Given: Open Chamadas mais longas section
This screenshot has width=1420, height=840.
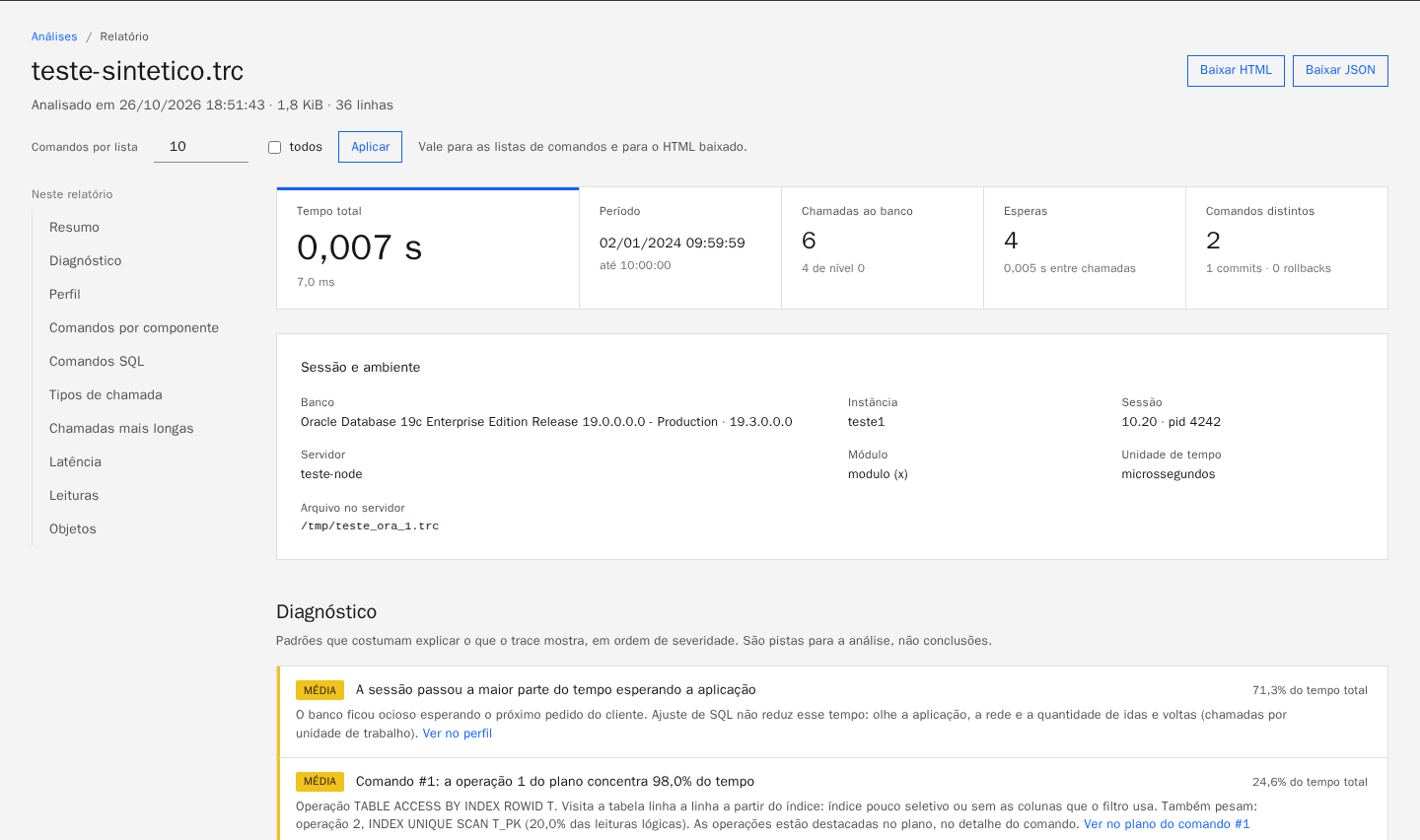Looking at the screenshot, I should (x=121, y=428).
